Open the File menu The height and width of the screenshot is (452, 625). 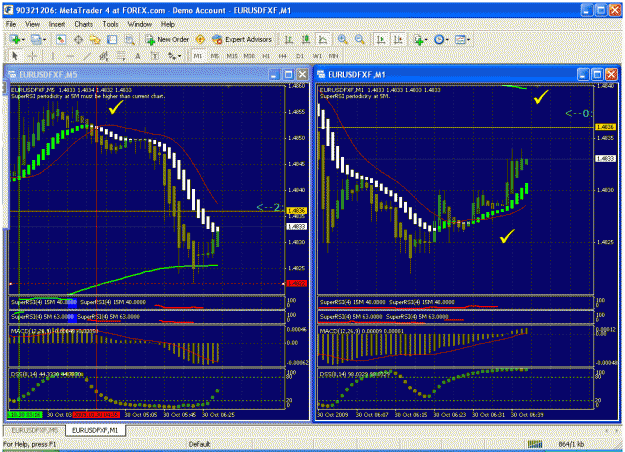tap(11, 24)
